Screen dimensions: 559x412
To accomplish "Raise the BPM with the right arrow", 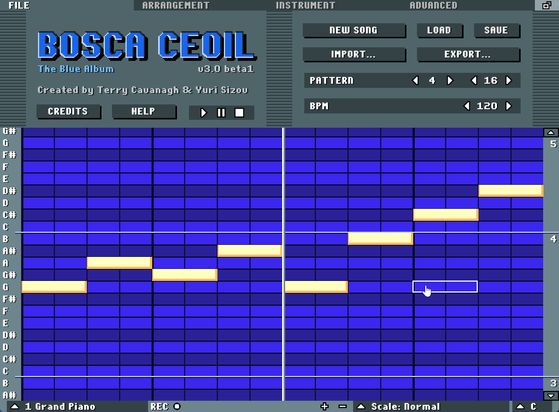I will [x=508, y=106].
